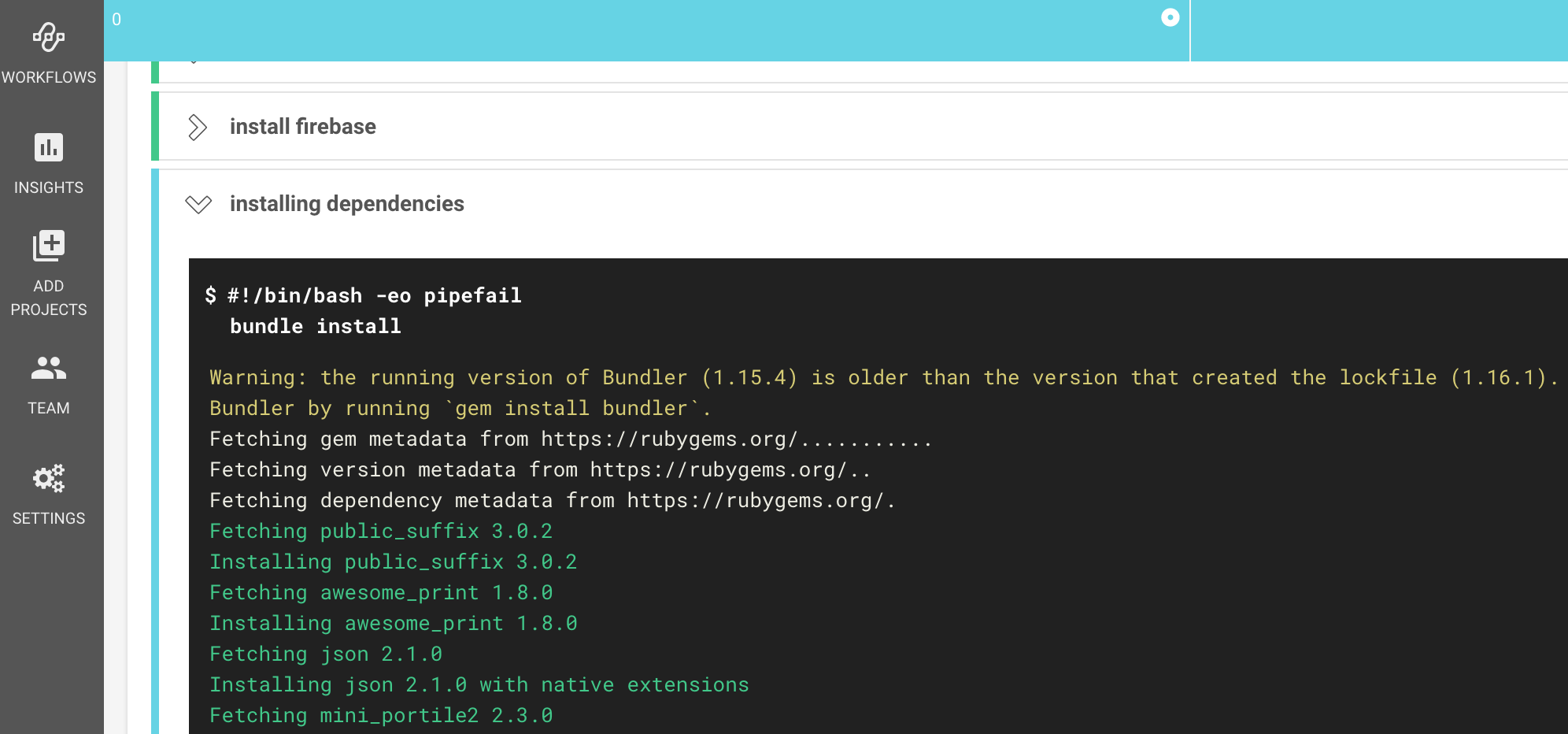Click 'Installing awesome_print 1.8.0' line
Image resolution: width=1568 pixels, height=734 pixels.
[394, 623]
